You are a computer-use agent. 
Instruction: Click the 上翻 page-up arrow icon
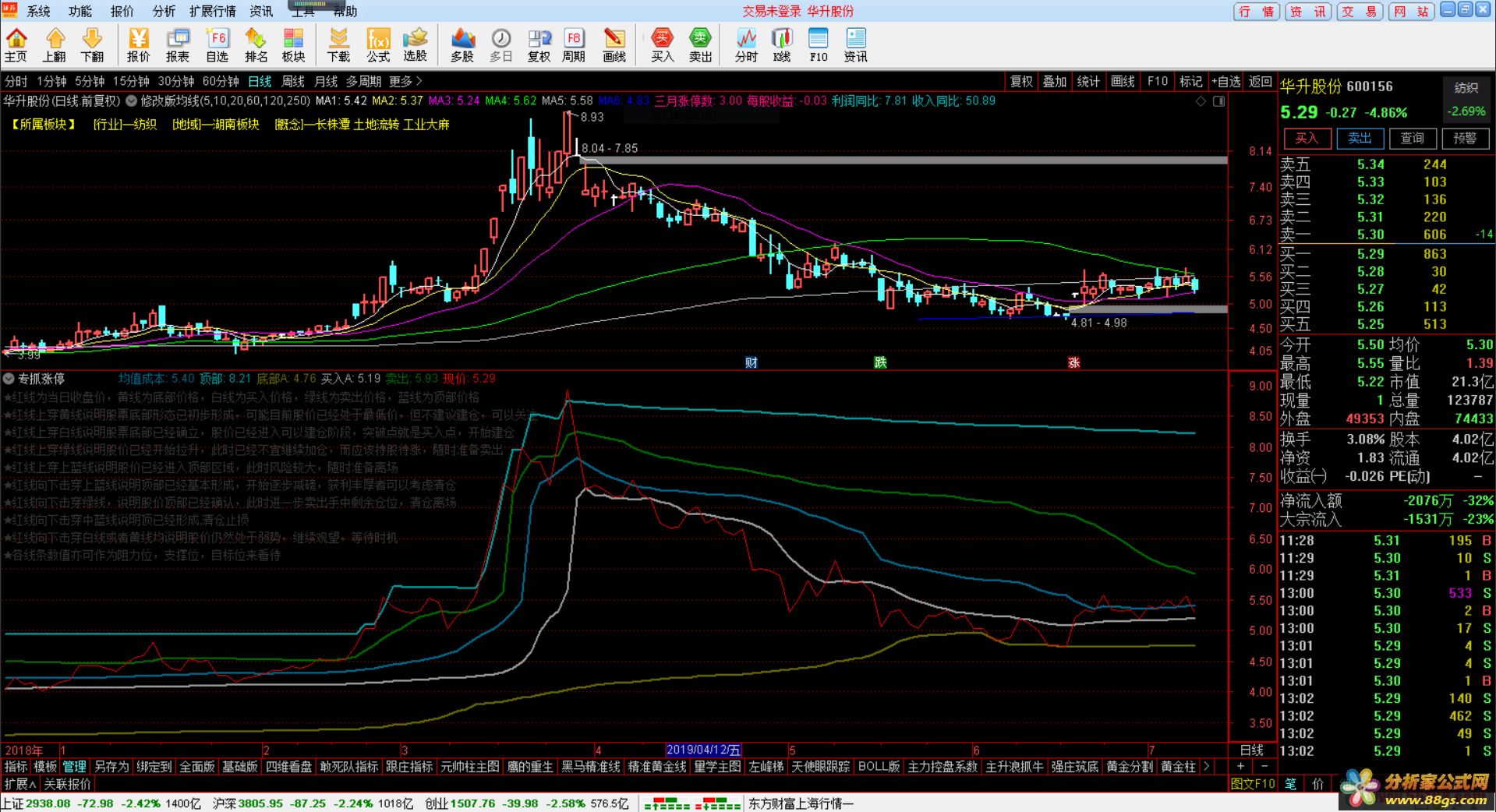pyautogui.click(x=55, y=45)
